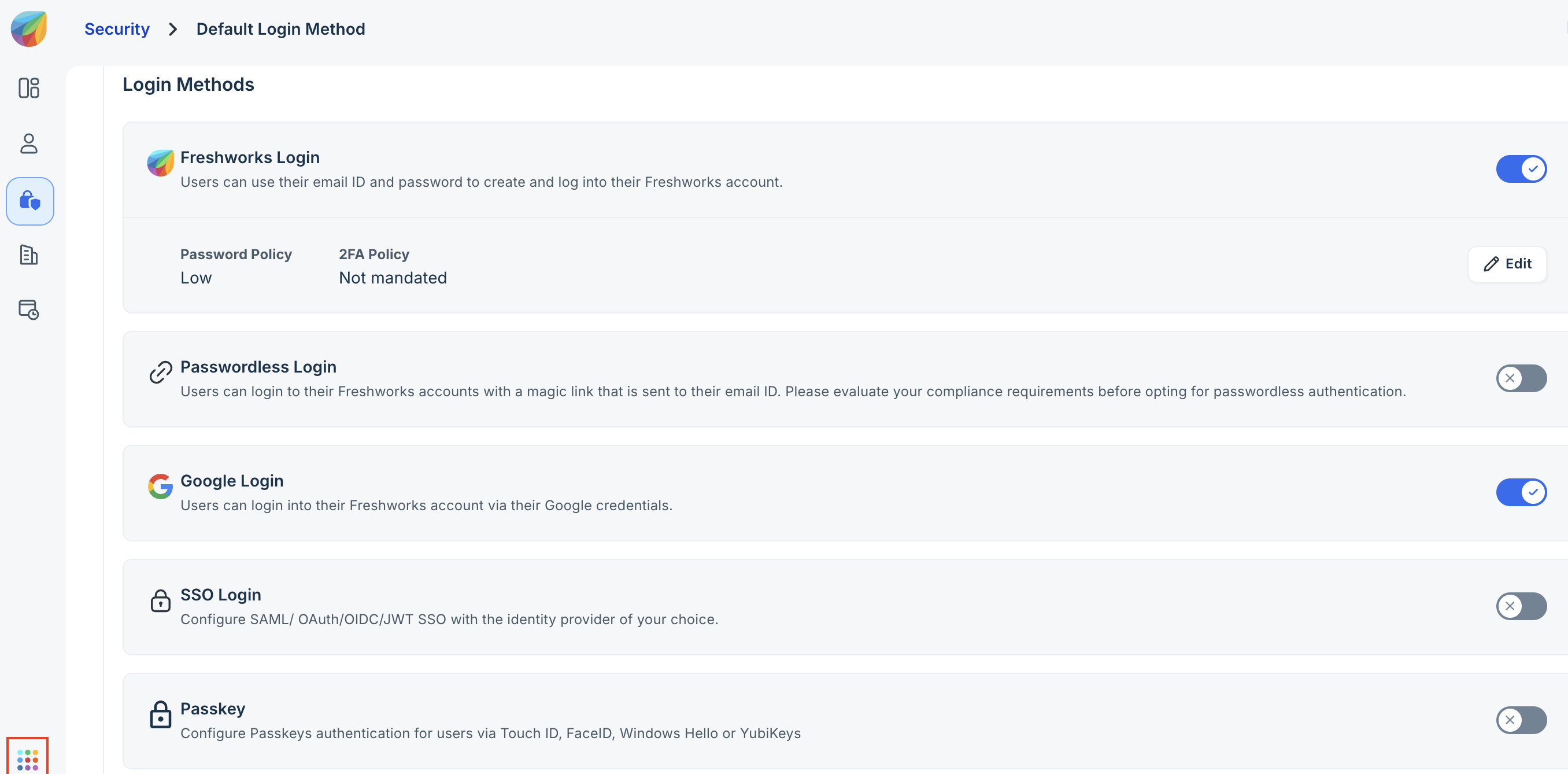
Task: Enable the SSO Login toggle
Action: [x=1521, y=606]
